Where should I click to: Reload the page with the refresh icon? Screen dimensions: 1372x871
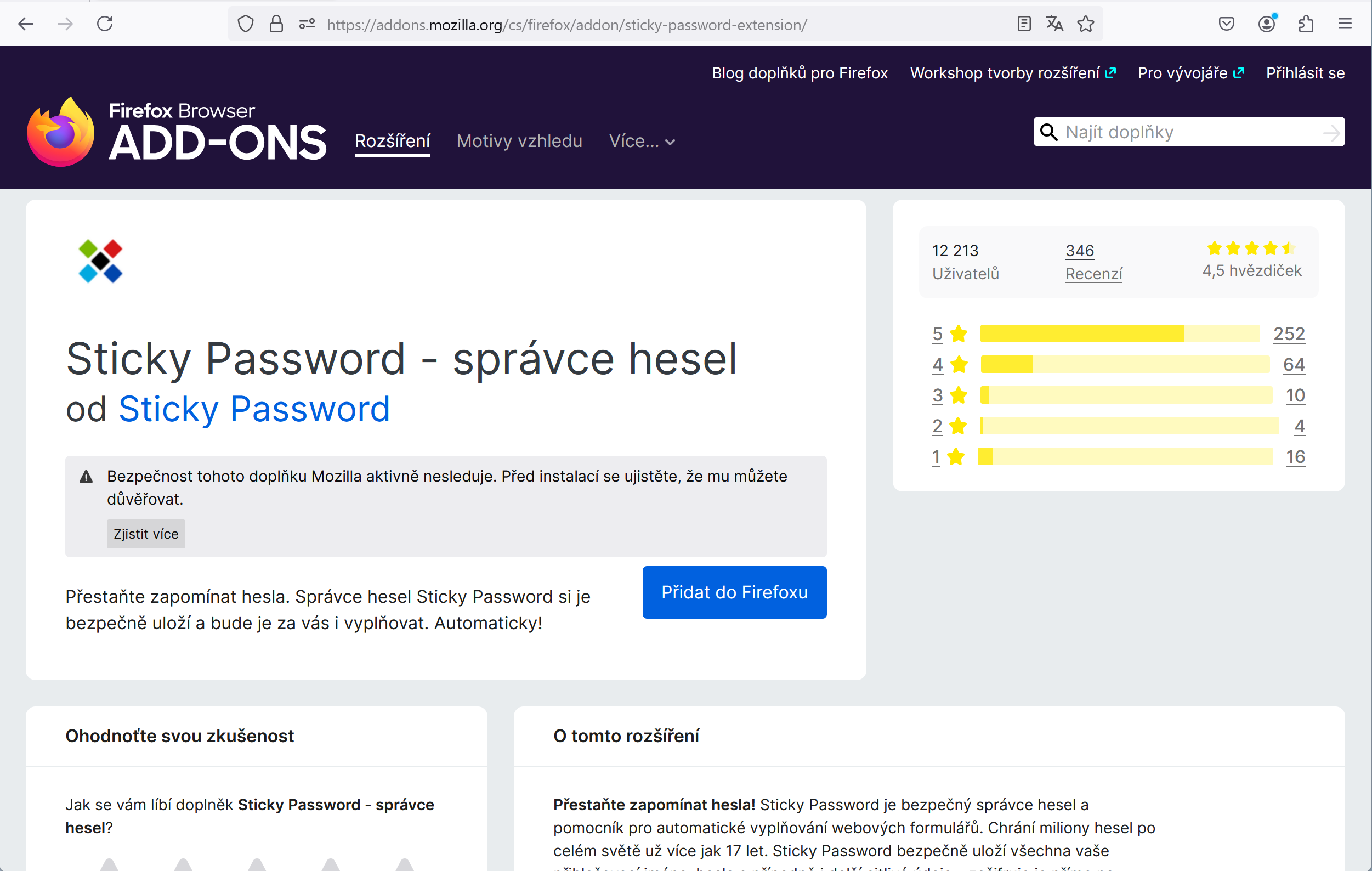pos(105,24)
